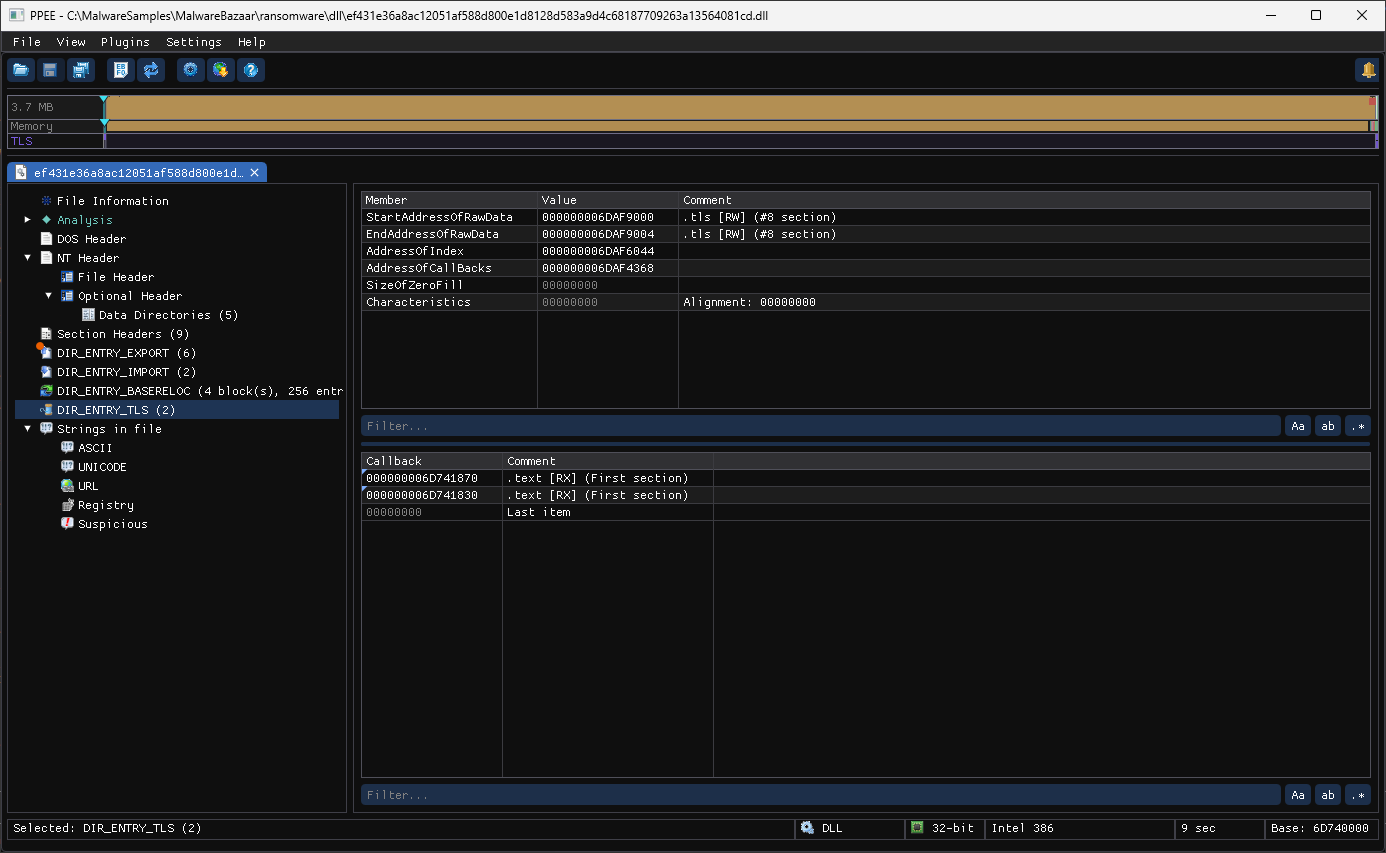
Task: Sort by the Member column header
Action: click(449, 200)
